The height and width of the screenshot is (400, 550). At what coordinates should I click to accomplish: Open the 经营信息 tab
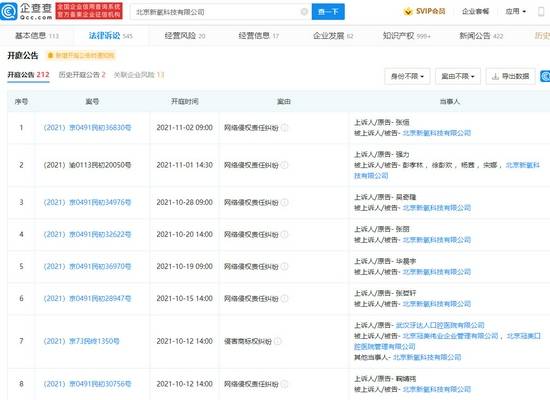tap(259, 36)
